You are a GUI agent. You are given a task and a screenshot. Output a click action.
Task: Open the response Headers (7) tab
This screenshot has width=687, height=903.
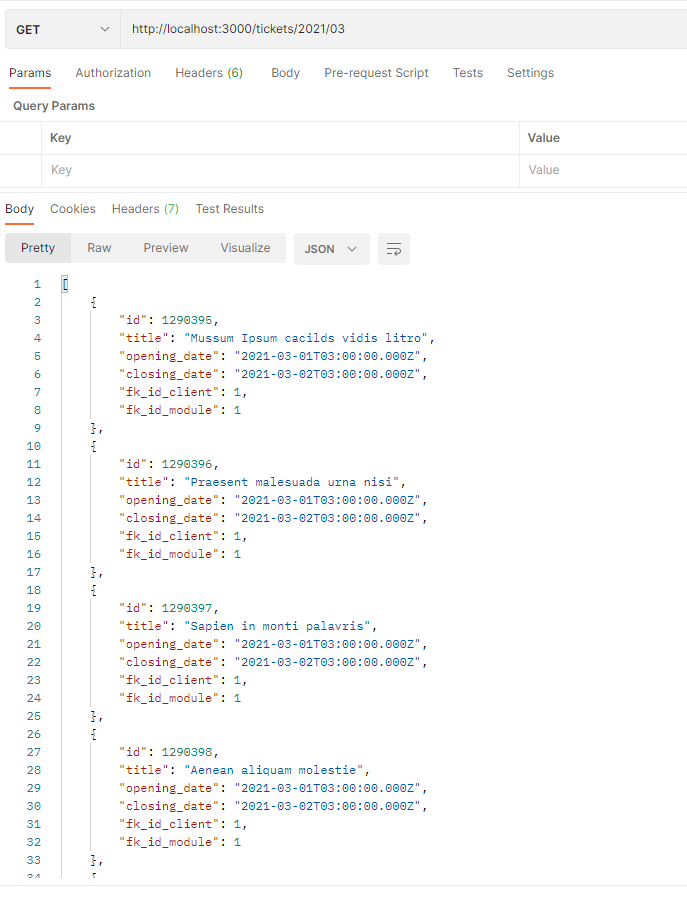[144, 208]
